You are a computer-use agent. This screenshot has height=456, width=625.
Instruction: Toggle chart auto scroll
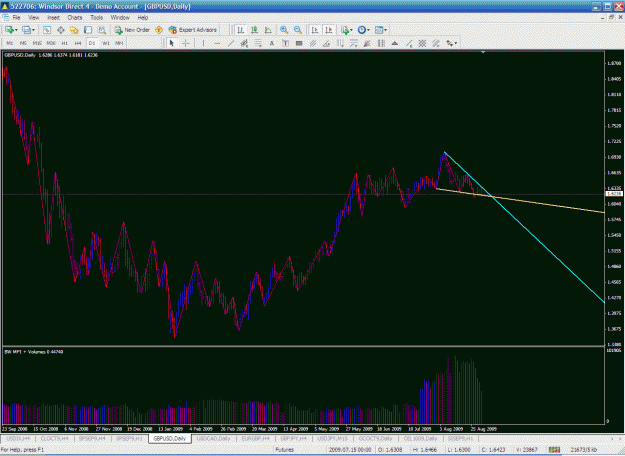coord(315,30)
